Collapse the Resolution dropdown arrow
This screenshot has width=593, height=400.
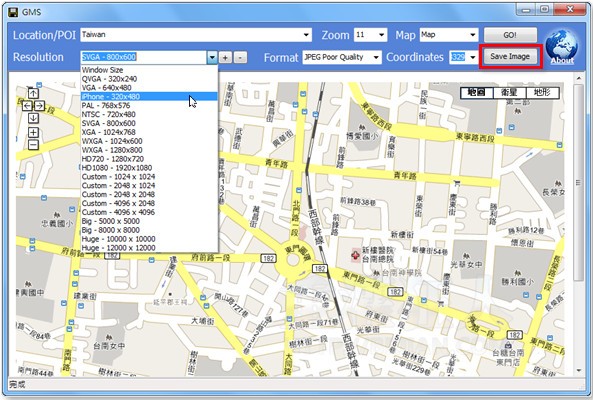pyautogui.click(x=212, y=57)
